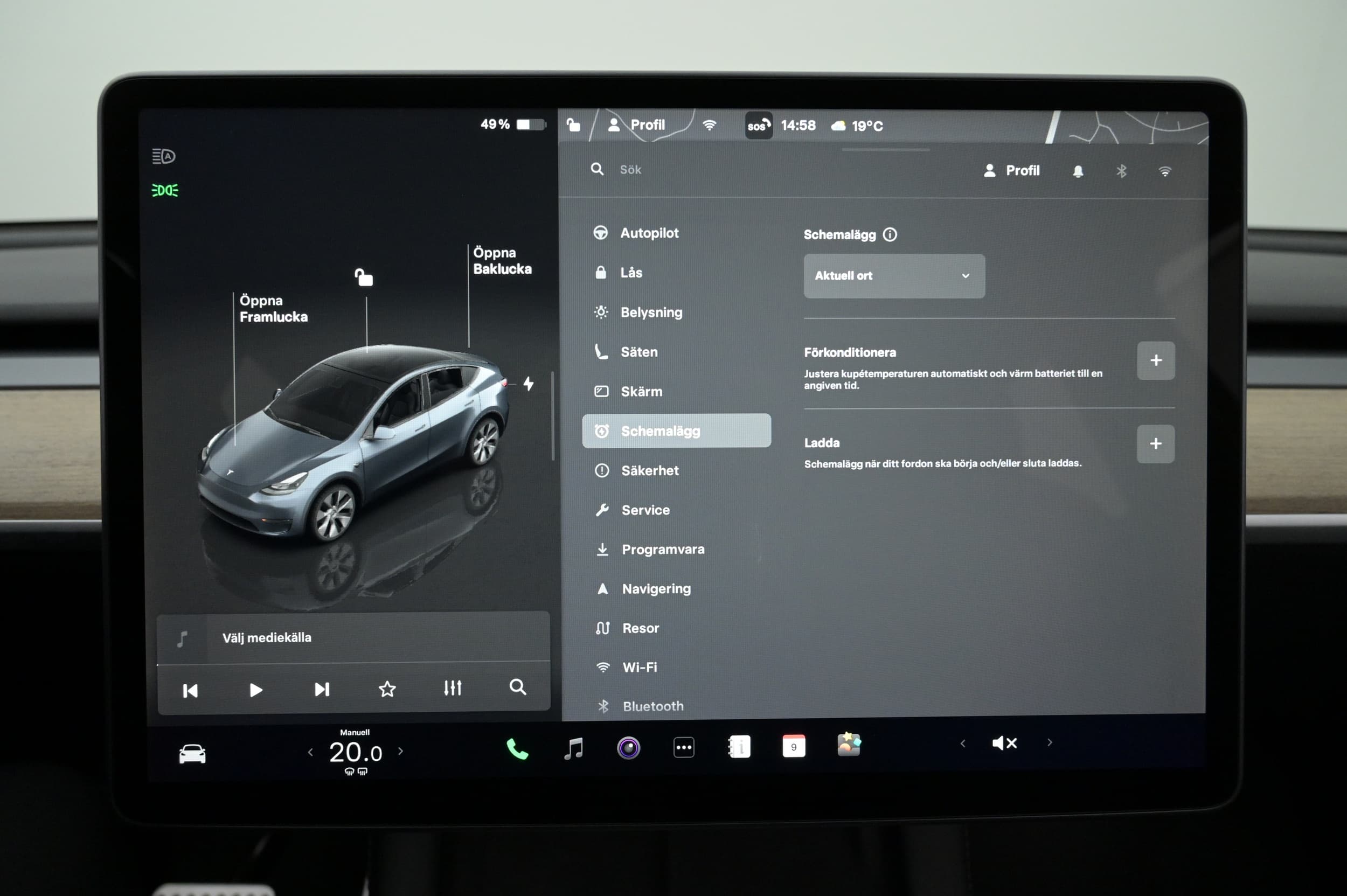Increase temperature with right chevron

coord(401,752)
